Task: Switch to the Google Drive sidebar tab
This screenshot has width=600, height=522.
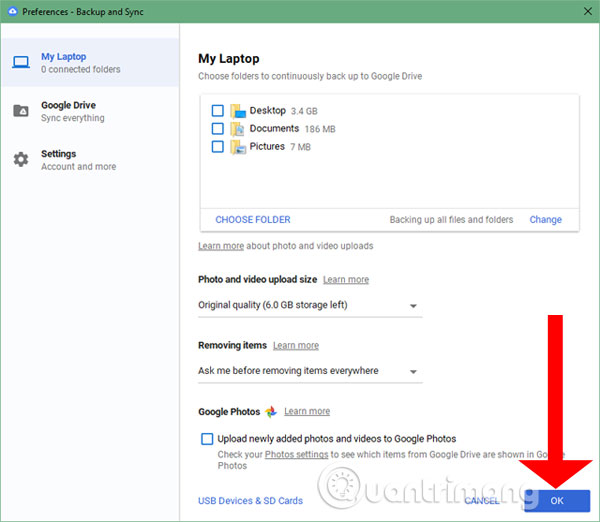Action: (x=90, y=111)
